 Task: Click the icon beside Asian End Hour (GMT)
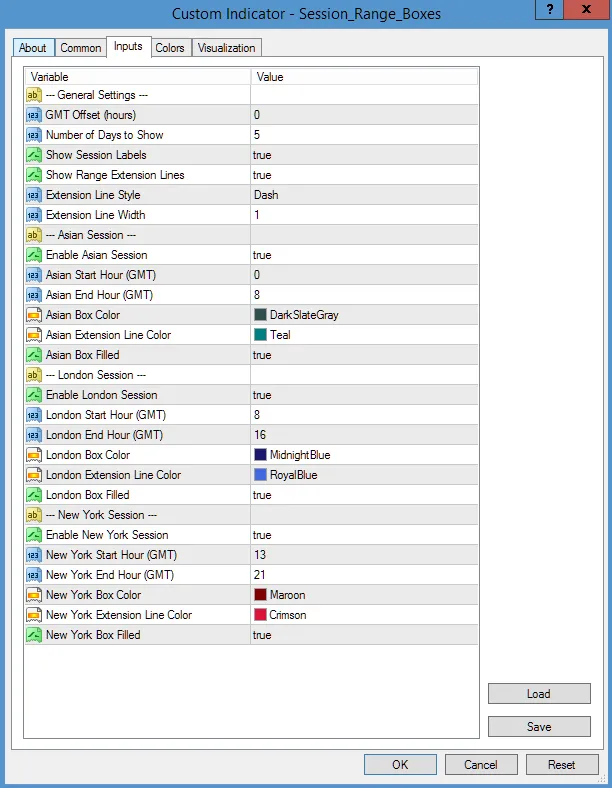click(x=34, y=295)
